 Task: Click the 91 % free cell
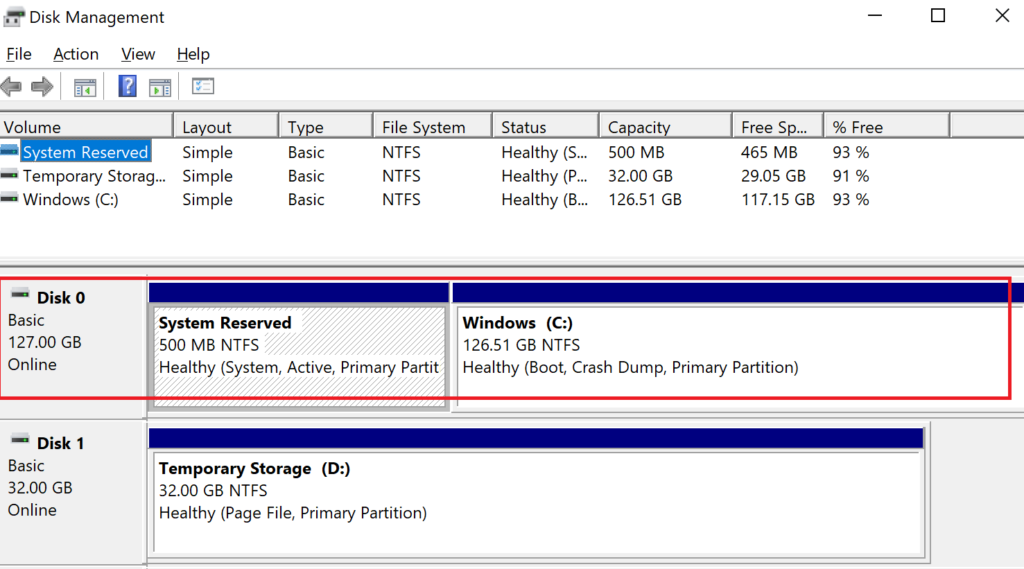point(850,176)
